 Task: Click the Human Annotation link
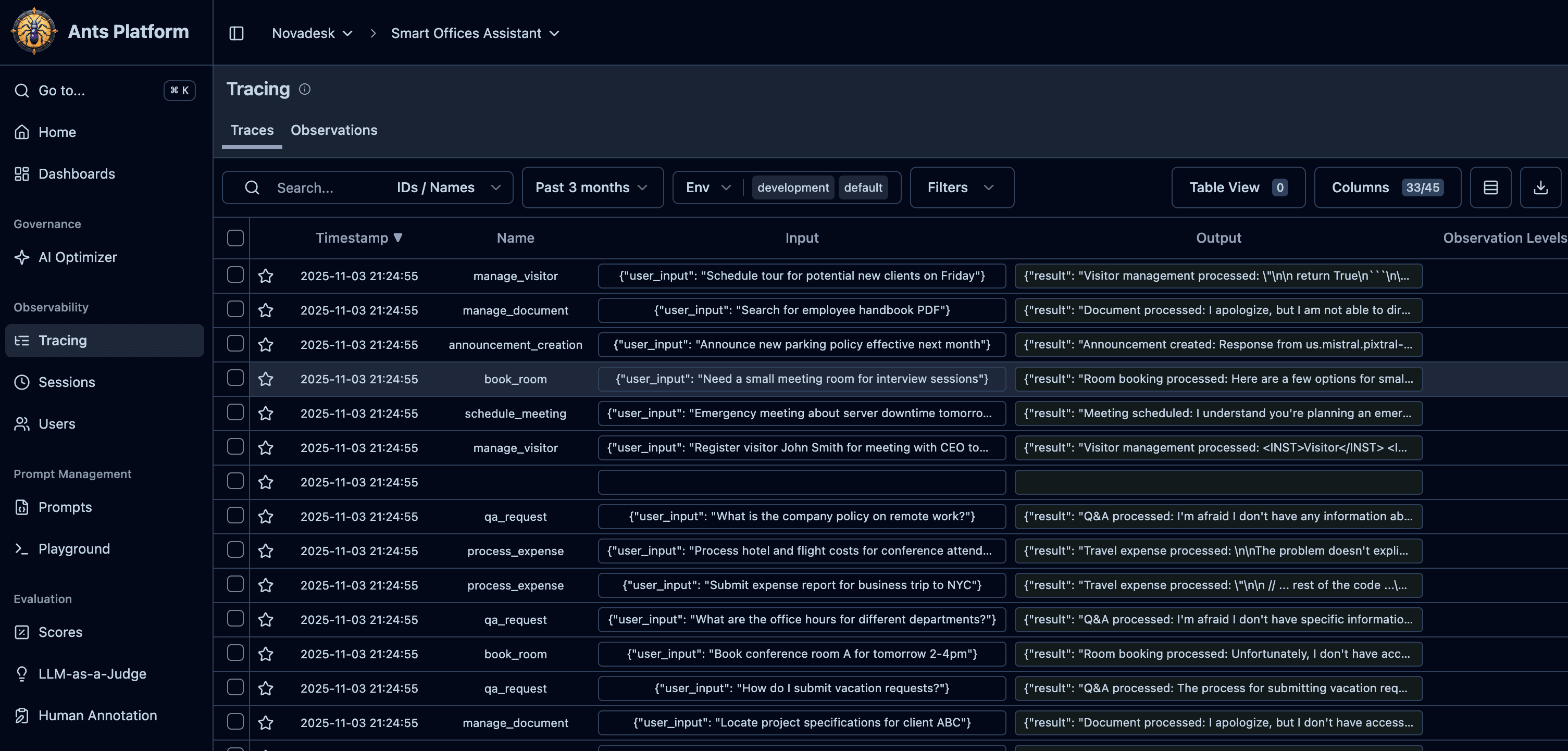[x=97, y=716]
